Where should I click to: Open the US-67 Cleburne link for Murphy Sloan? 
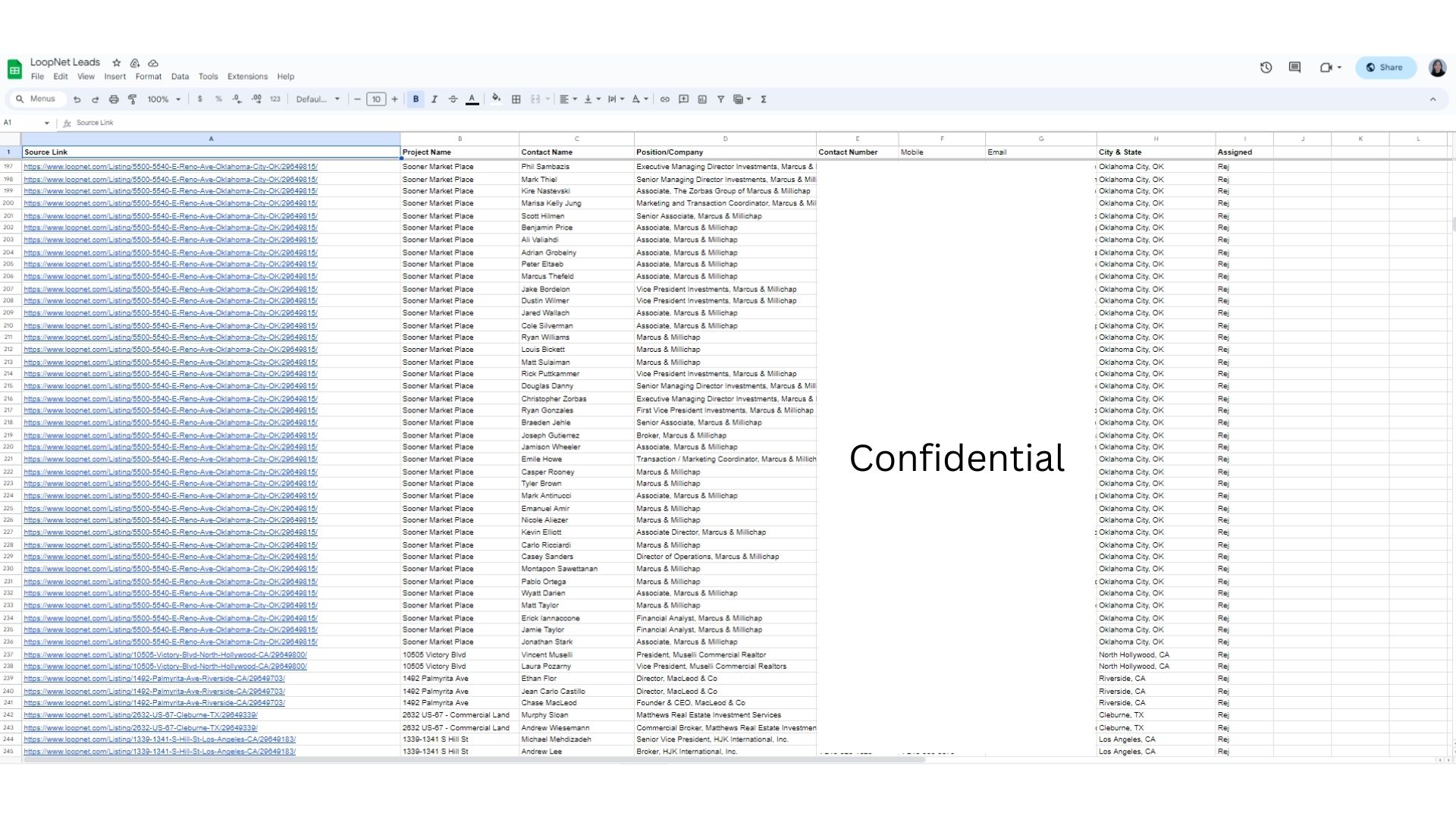tap(141, 715)
